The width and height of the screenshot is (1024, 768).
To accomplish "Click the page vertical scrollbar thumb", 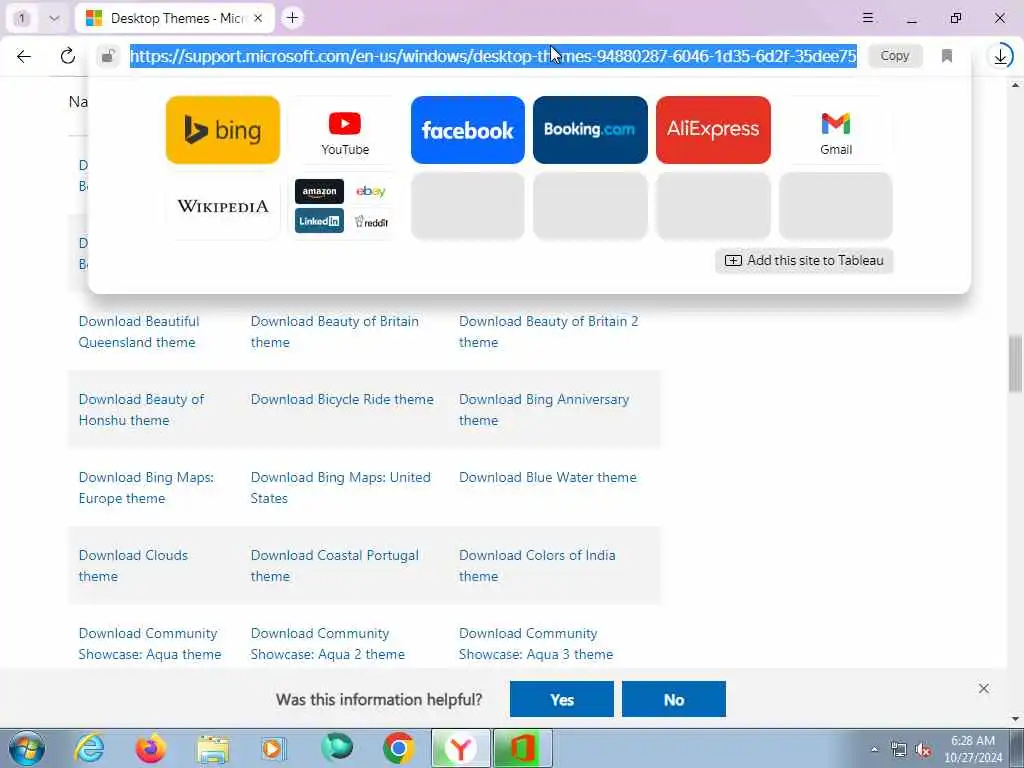I will tap(1016, 363).
